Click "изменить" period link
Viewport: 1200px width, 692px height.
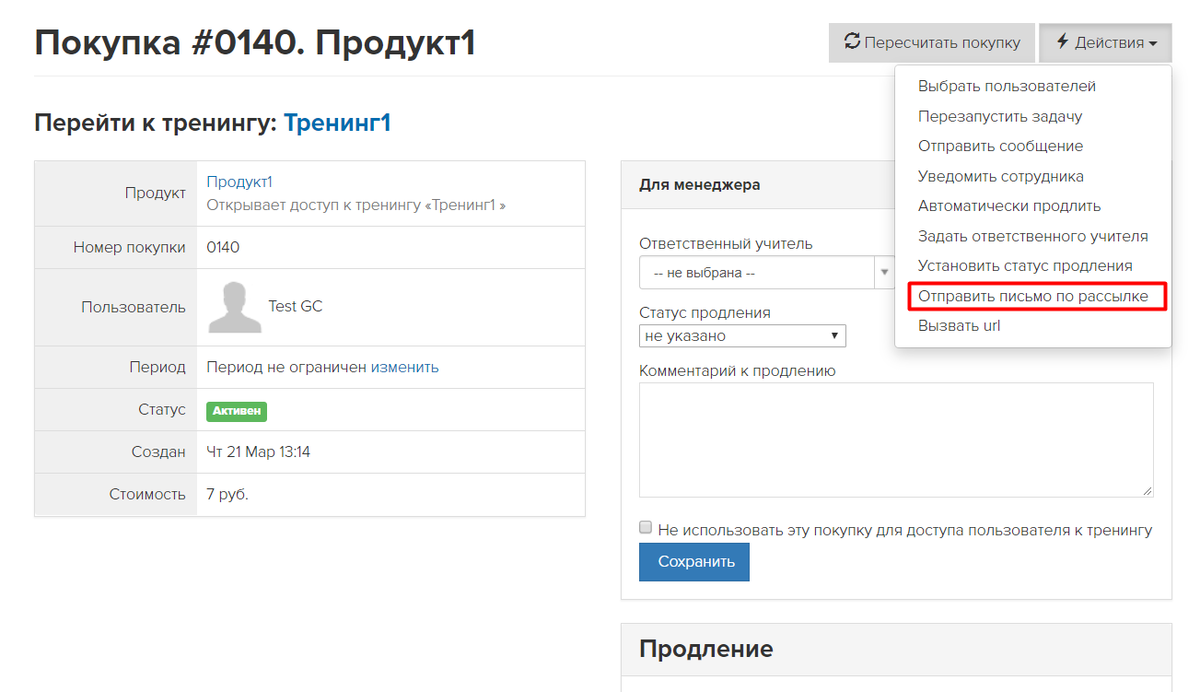coord(405,367)
